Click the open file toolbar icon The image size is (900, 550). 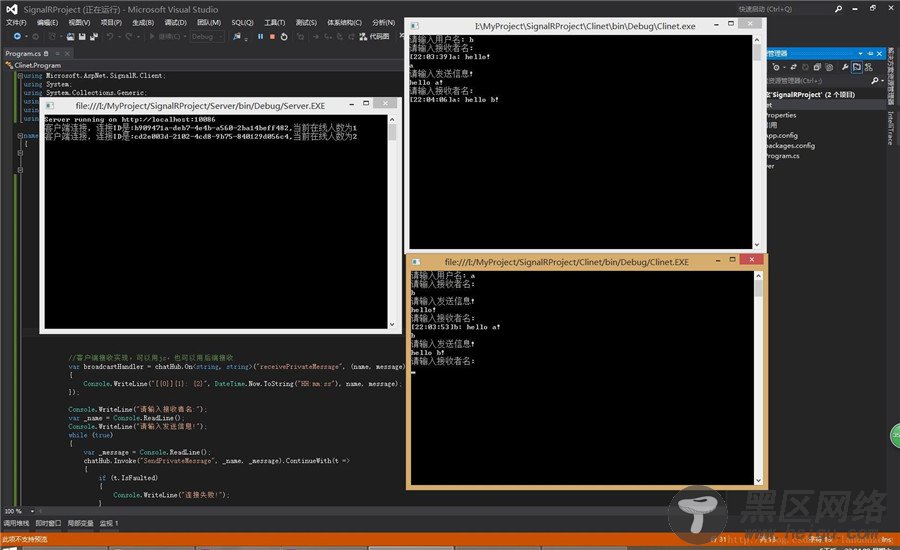point(70,36)
